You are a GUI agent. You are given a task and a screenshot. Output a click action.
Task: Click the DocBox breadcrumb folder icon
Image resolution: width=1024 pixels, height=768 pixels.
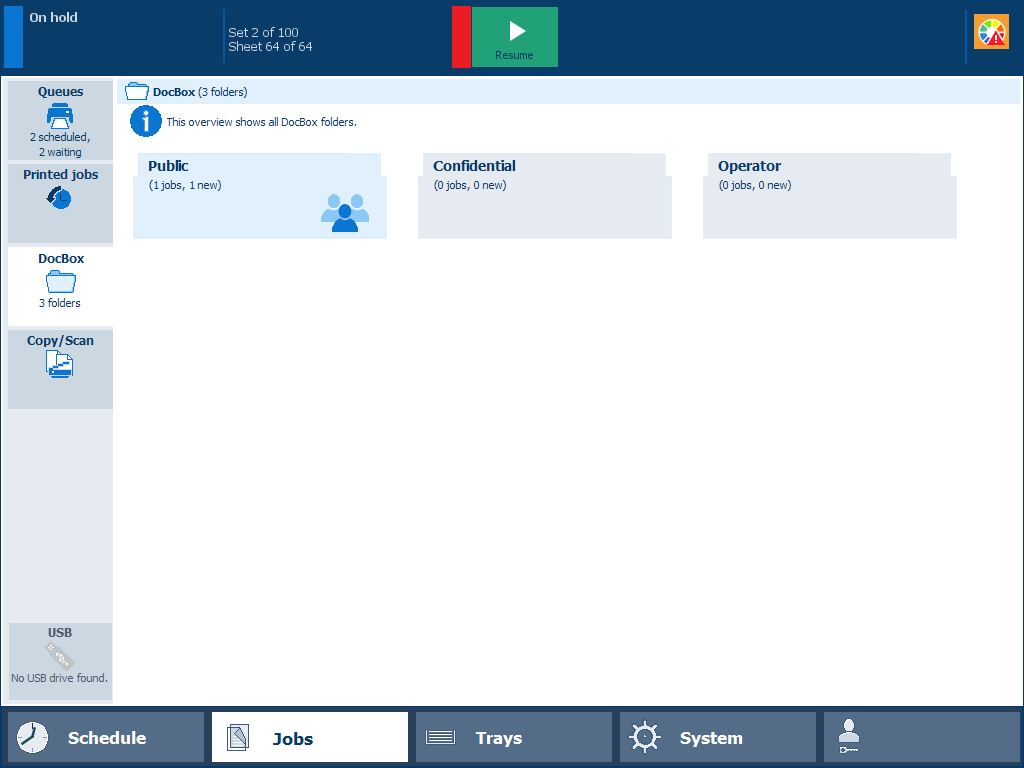[x=137, y=92]
